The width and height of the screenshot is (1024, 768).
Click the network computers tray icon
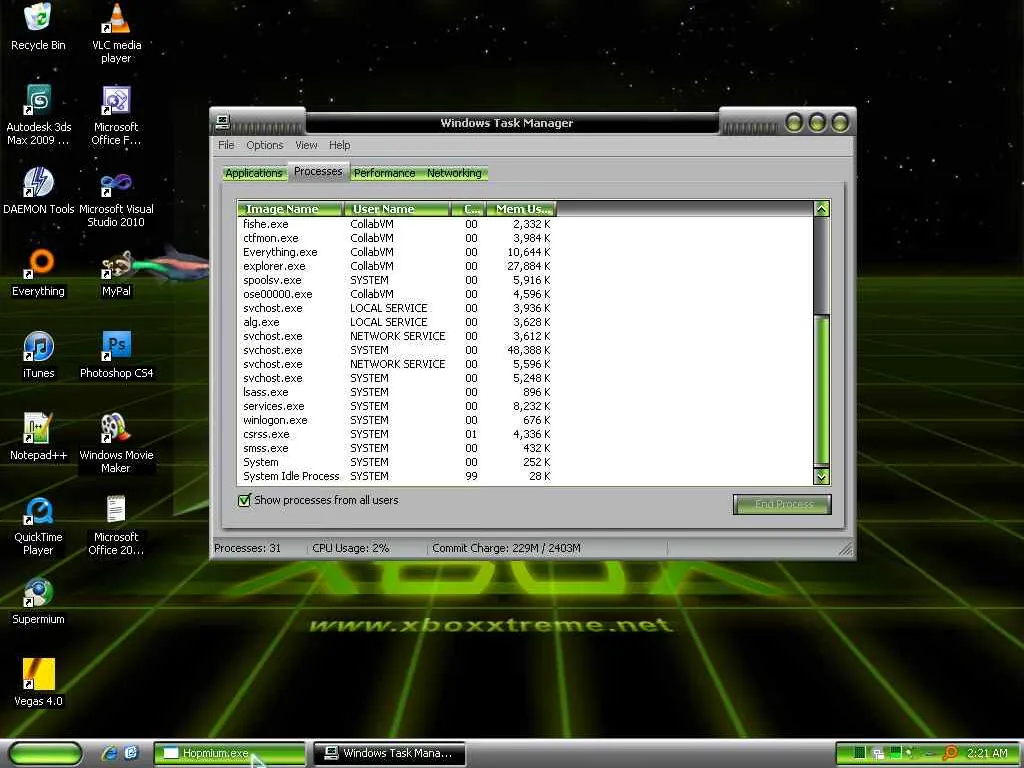[878, 754]
